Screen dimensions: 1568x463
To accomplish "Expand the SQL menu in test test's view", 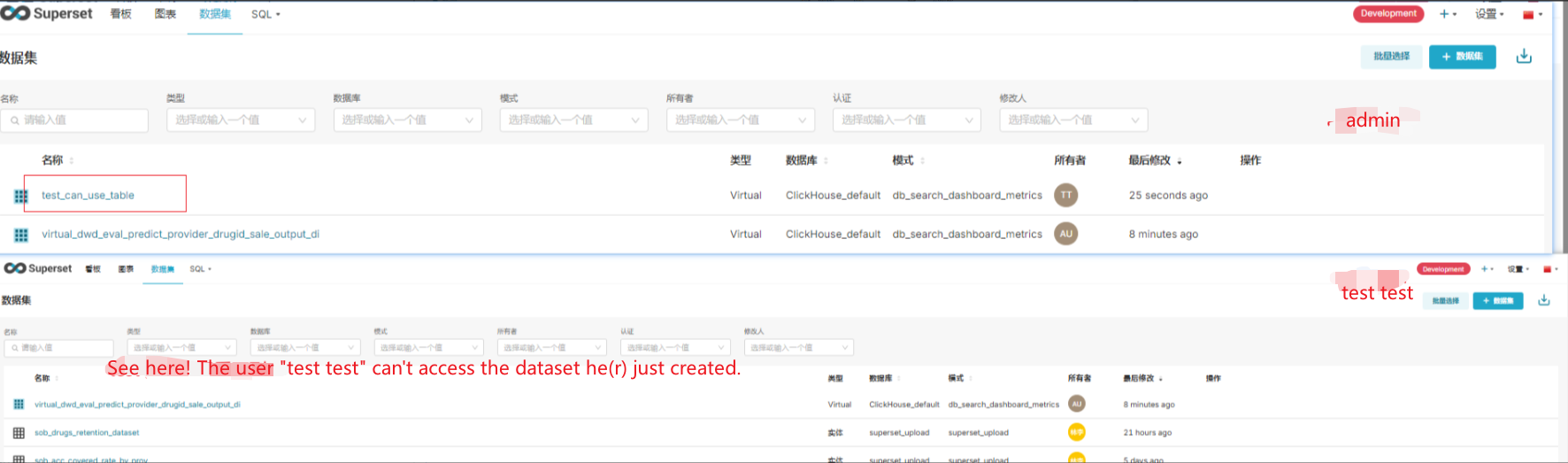I will coord(201,269).
